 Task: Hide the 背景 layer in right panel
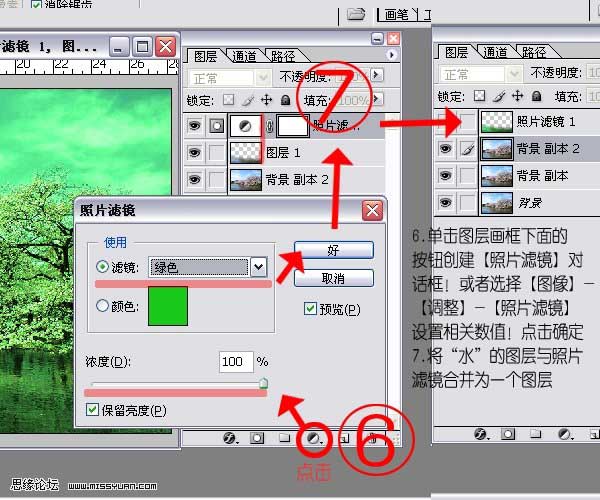point(445,202)
